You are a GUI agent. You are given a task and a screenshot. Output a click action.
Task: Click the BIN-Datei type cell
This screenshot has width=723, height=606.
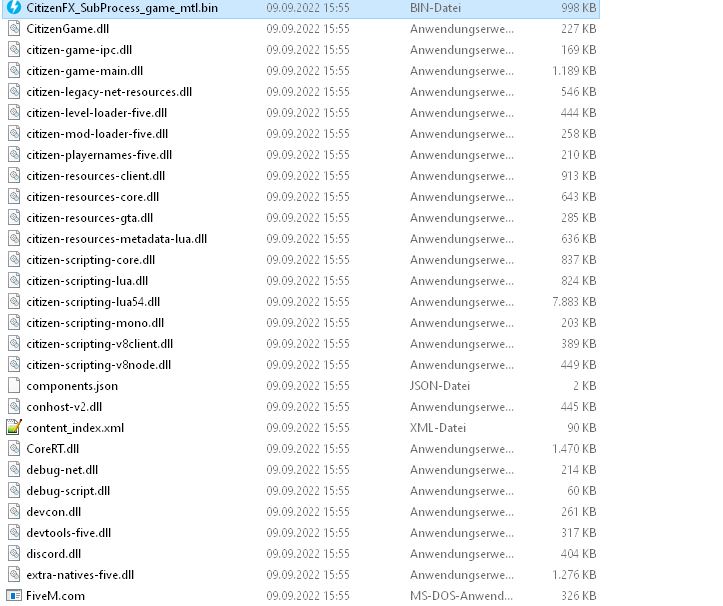click(435, 8)
